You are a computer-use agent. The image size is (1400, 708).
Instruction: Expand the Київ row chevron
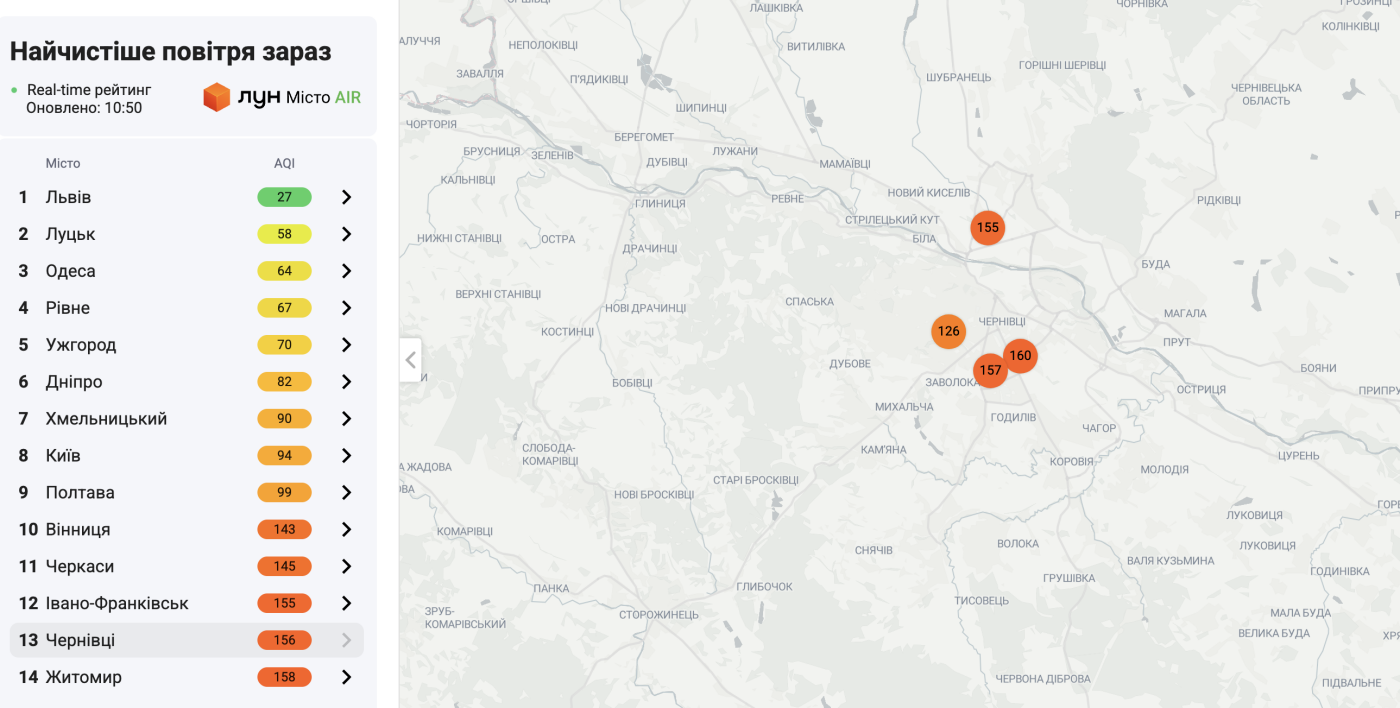(x=346, y=456)
